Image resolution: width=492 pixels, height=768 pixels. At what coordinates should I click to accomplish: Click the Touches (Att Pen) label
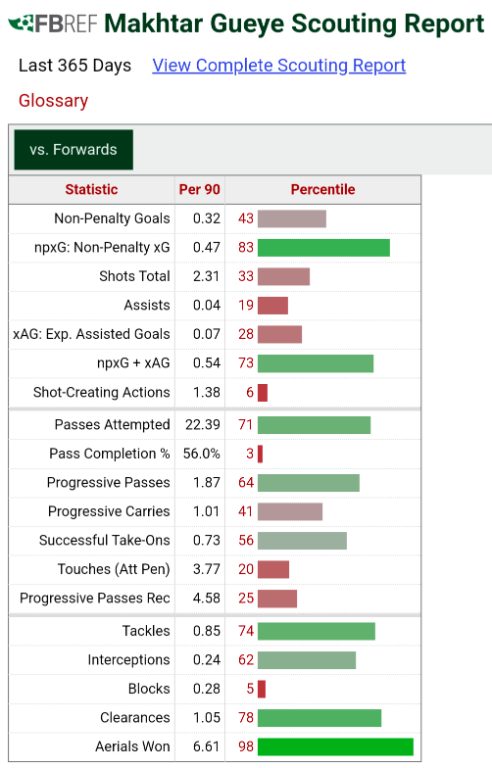(114, 569)
